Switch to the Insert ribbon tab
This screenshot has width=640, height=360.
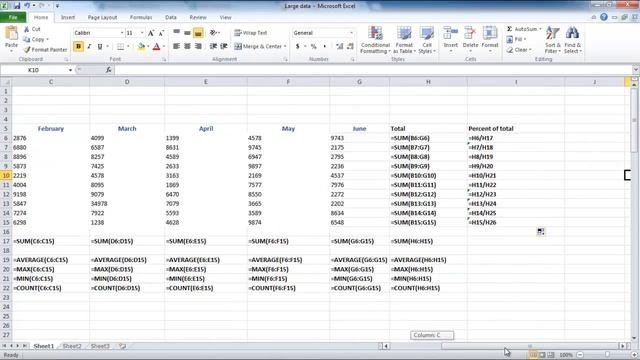pos(68,18)
